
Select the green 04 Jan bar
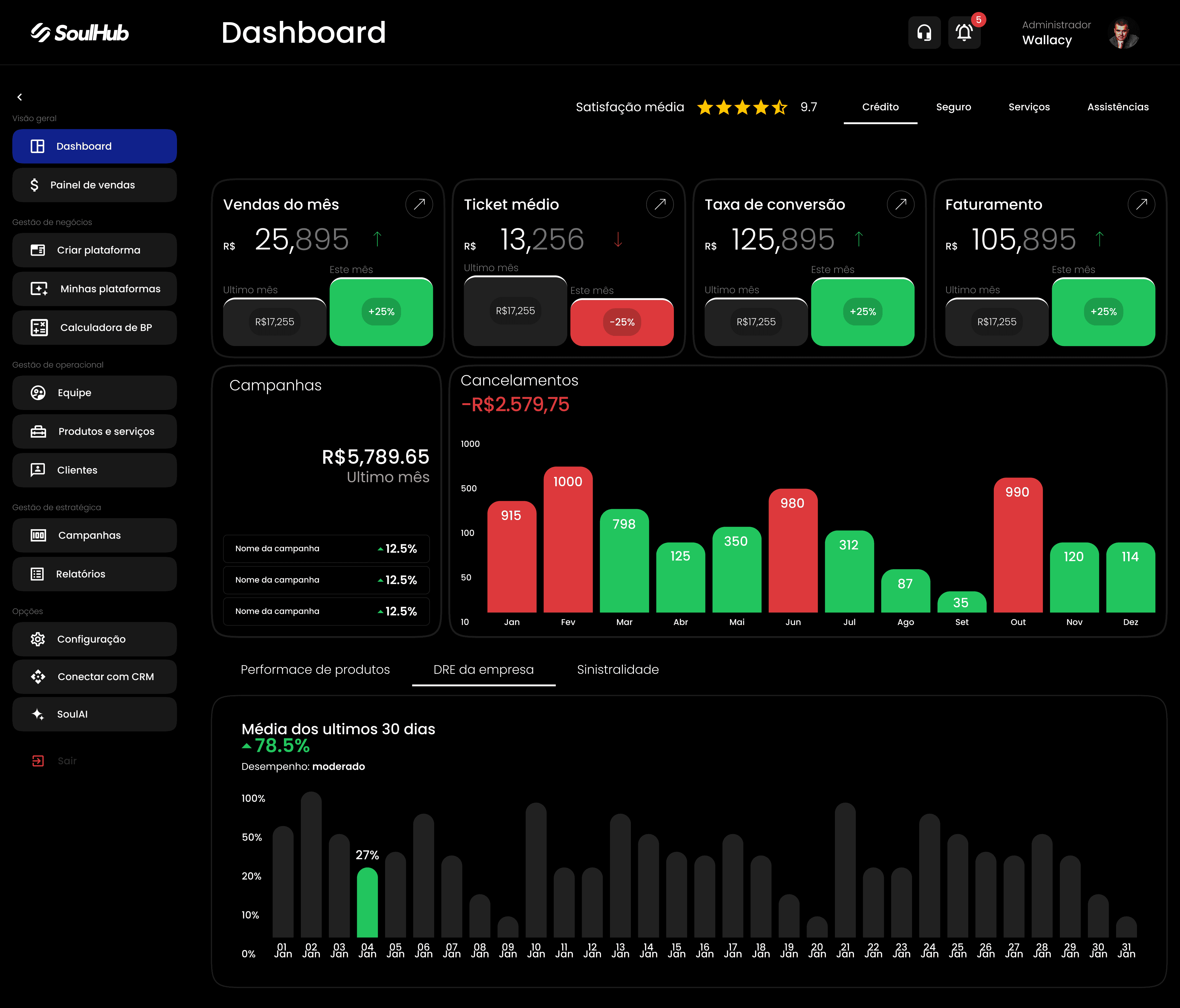tap(367, 903)
